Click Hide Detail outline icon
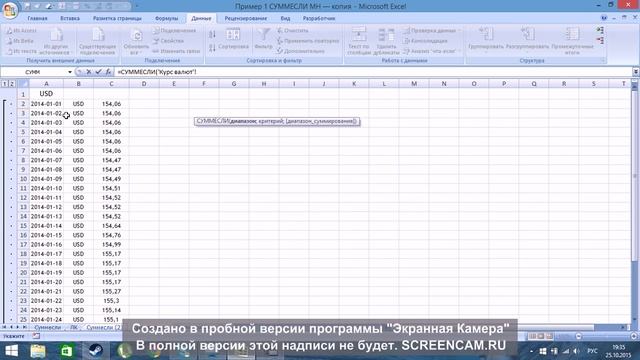The image size is (640, 360). (600, 40)
